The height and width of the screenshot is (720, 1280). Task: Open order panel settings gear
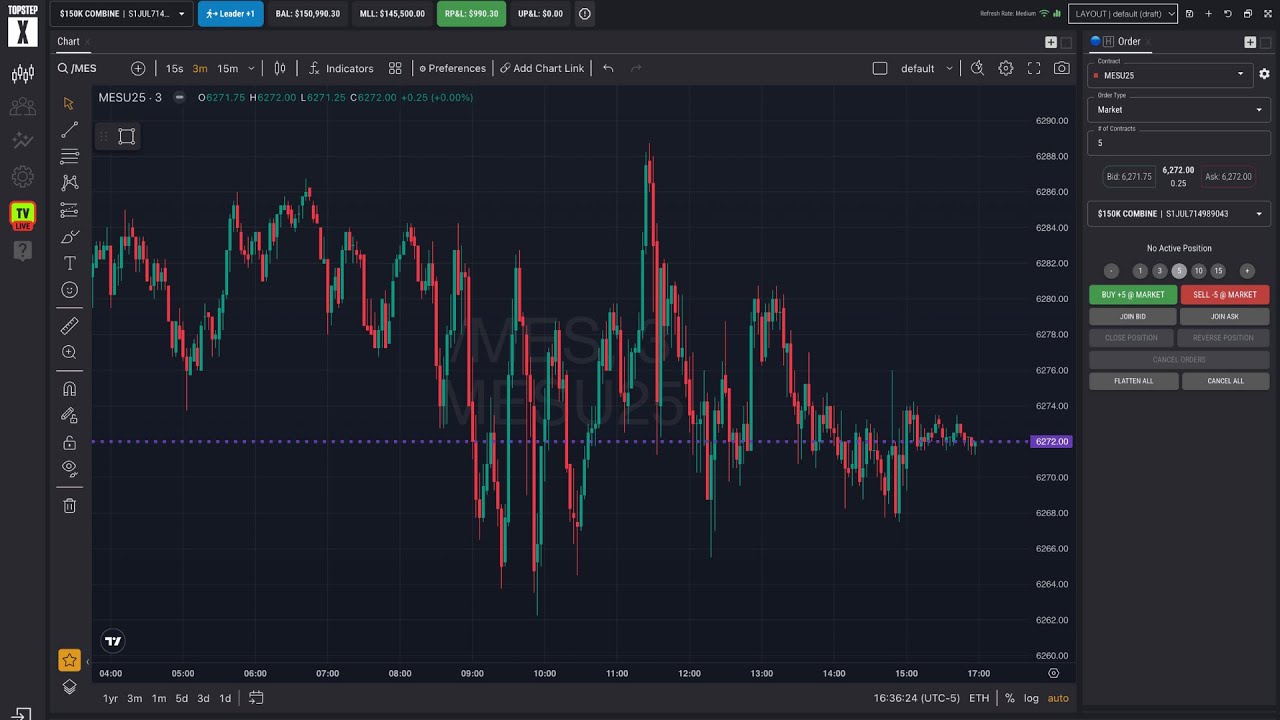1264,74
